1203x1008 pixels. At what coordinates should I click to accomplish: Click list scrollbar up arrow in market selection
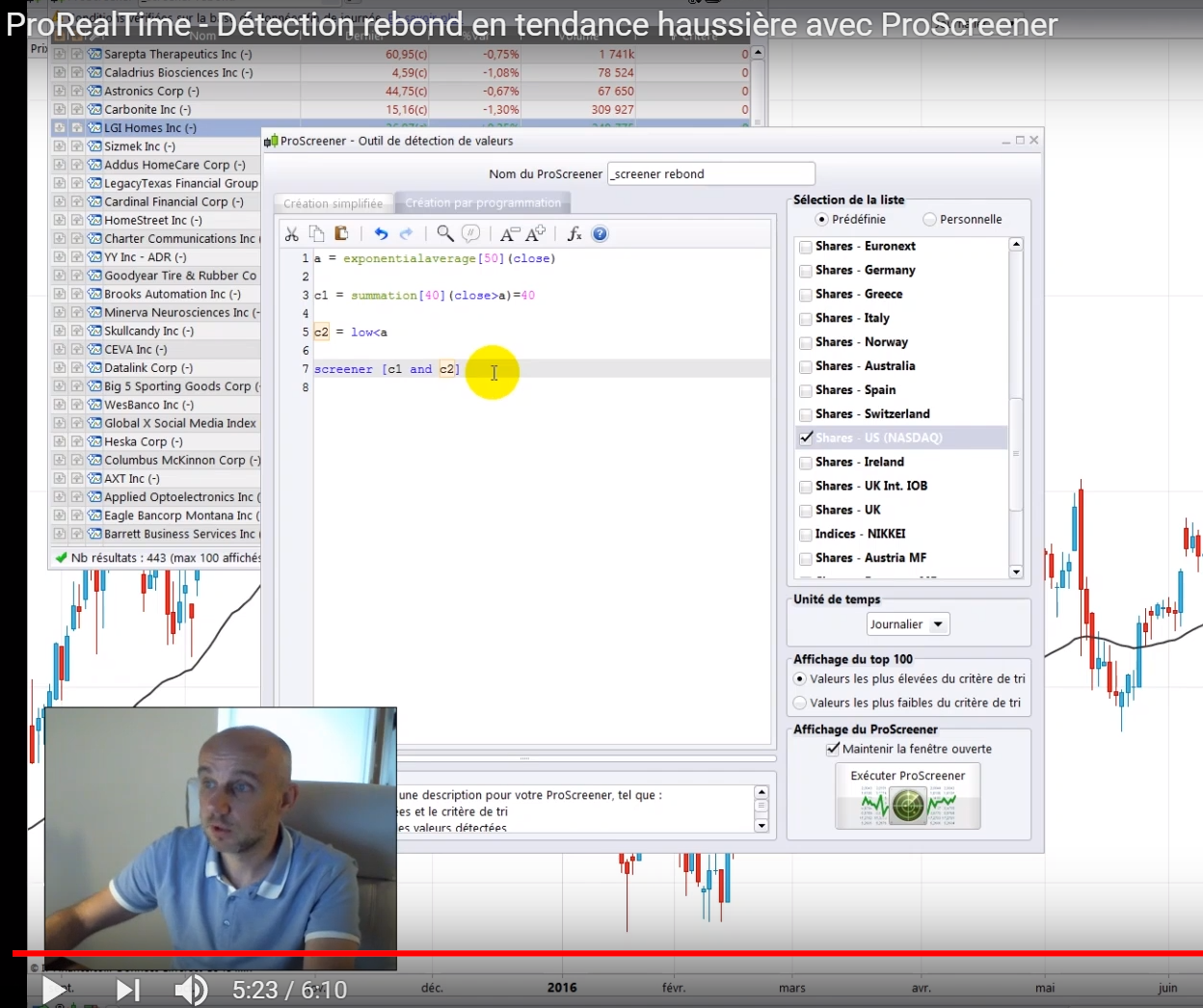click(x=1016, y=245)
